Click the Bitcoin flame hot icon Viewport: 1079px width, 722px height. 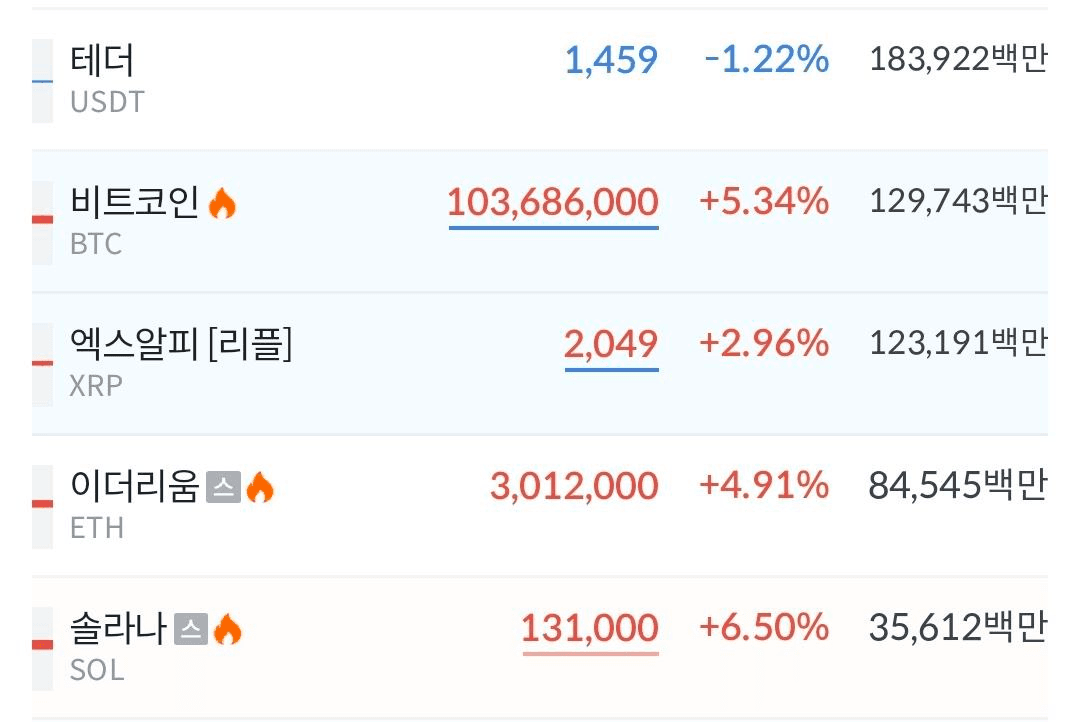(x=222, y=205)
